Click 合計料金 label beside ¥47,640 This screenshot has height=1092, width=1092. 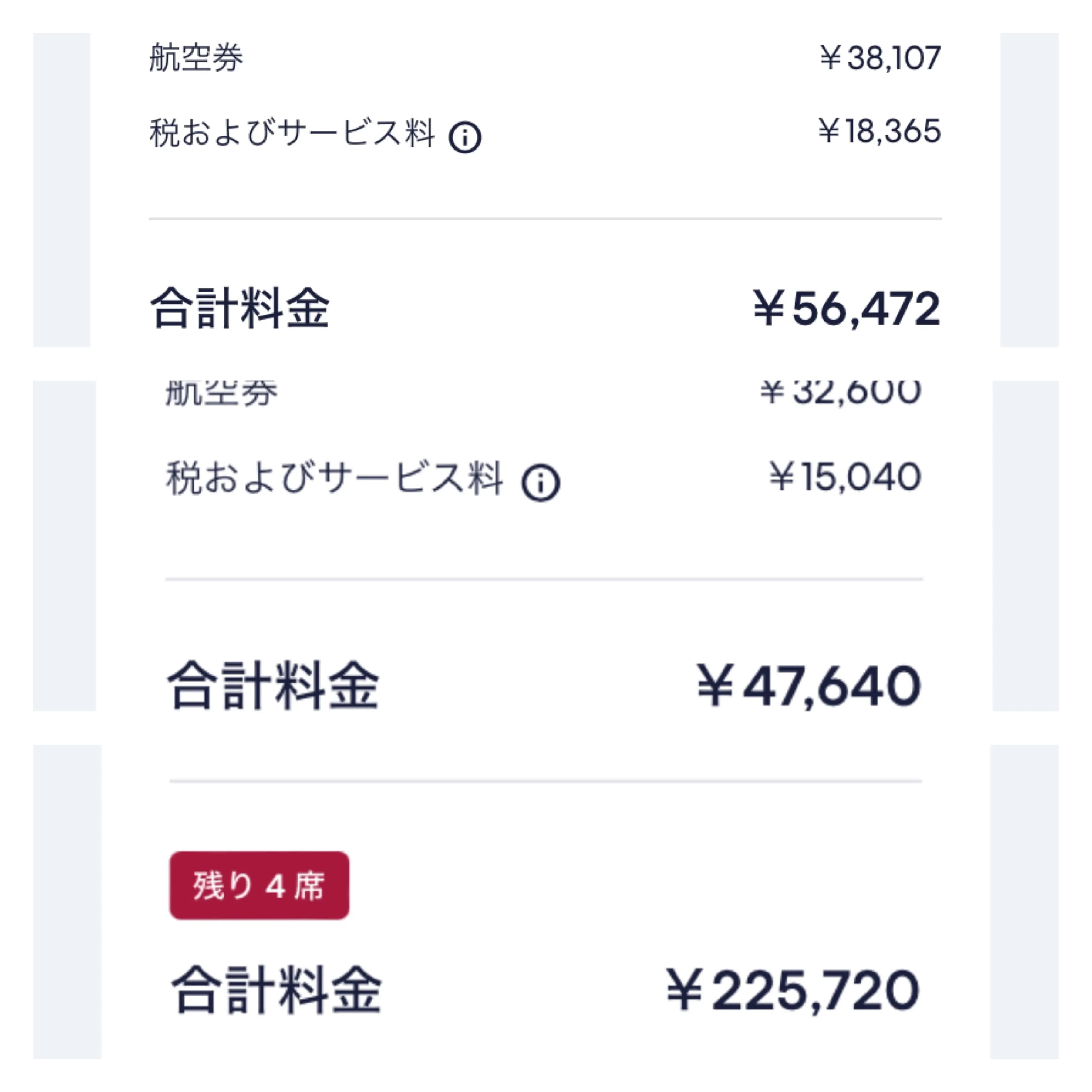[273, 685]
